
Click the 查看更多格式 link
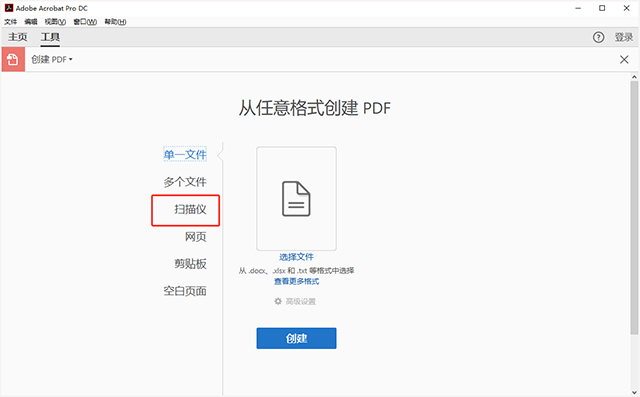coord(296,282)
